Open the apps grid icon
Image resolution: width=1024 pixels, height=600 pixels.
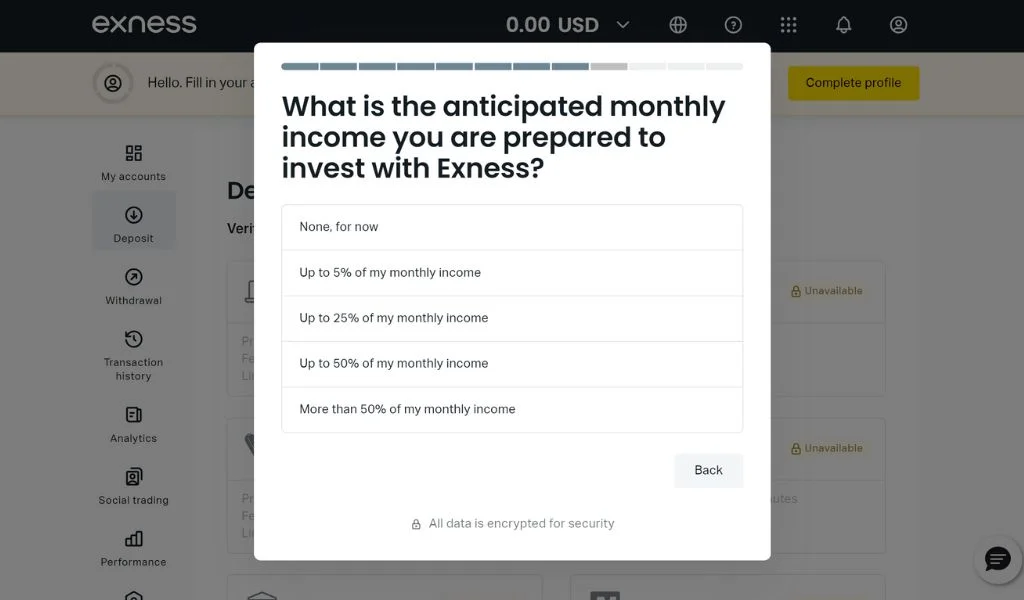click(788, 24)
